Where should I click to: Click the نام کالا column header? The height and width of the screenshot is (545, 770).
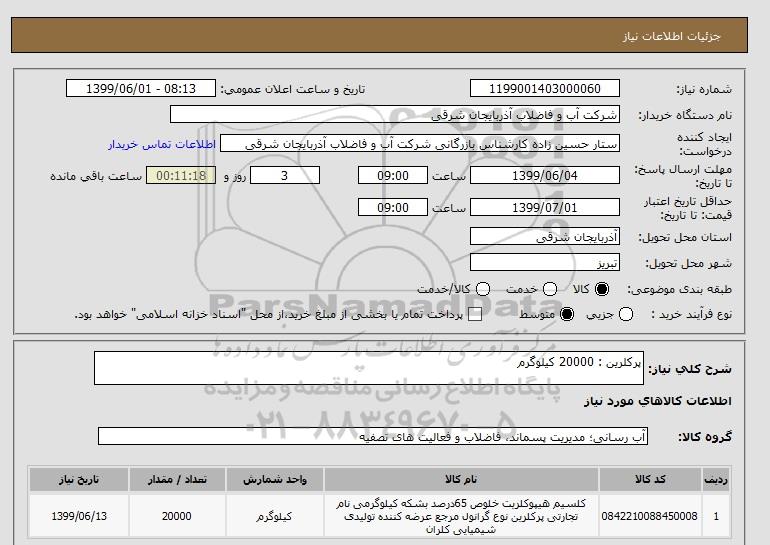coord(461,480)
